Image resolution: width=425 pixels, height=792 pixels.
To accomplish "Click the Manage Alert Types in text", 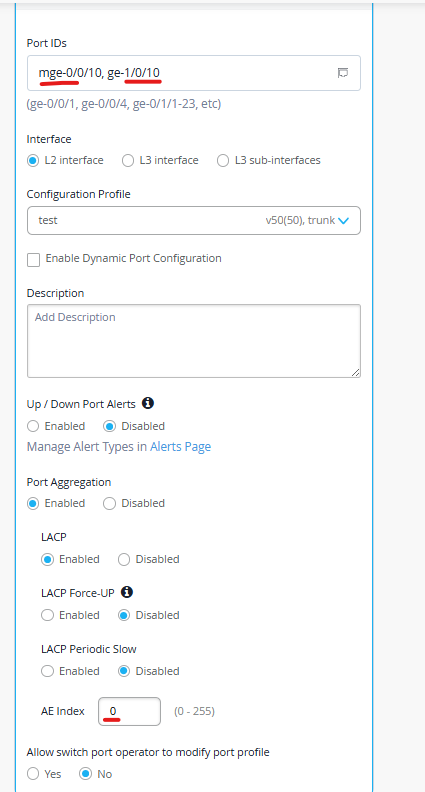I will pyautogui.click(x=87, y=447).
